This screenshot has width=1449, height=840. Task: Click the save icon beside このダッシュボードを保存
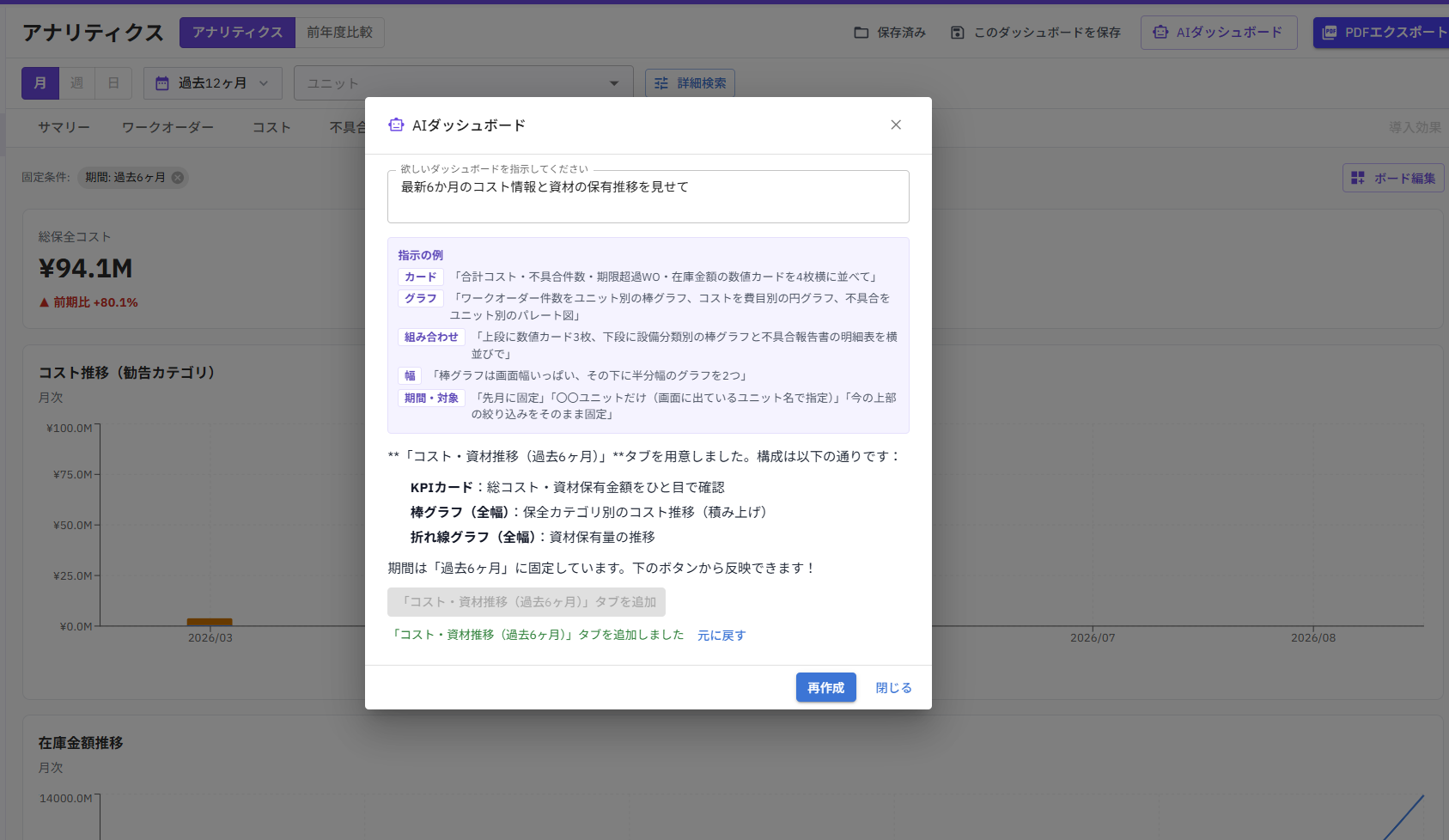[x=958, y=33]
